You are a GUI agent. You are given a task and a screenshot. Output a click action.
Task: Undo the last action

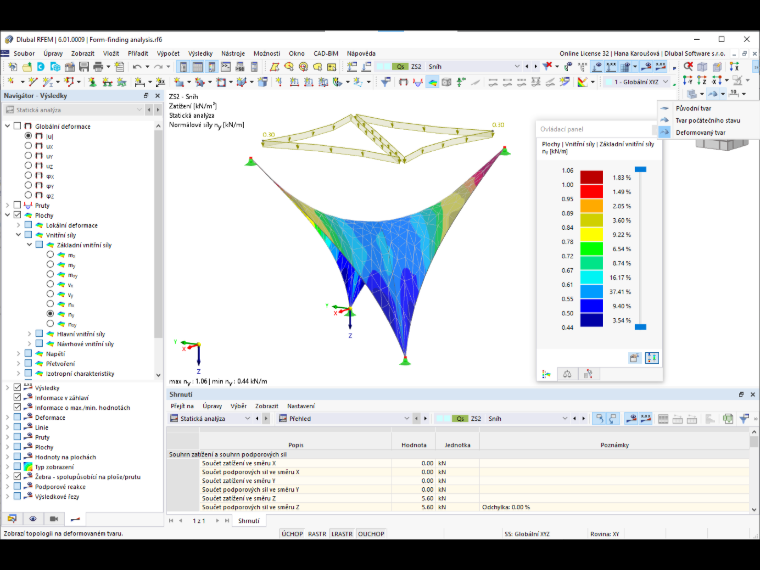pos(137,67)
